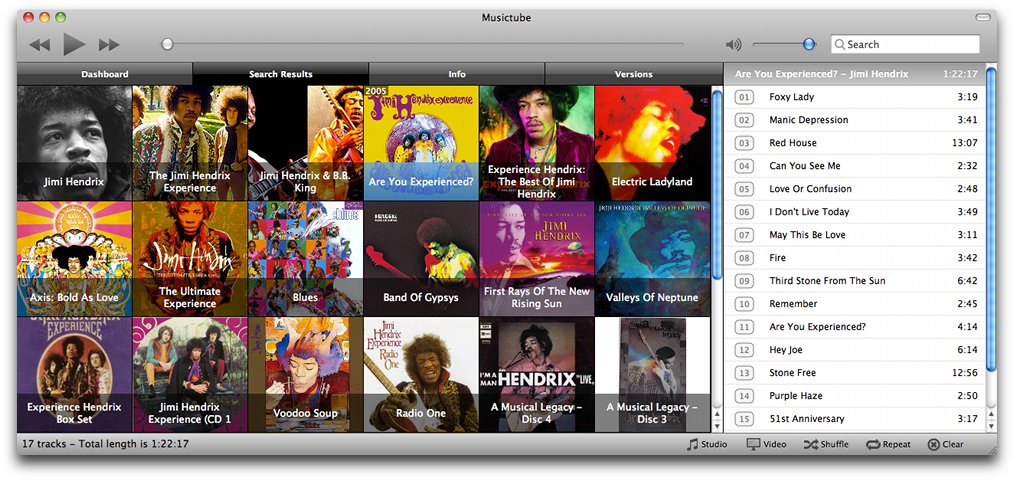The image size is (1014, 480).
Task: Open The Ultimate Experience album
Action: [x=190, y=259]
